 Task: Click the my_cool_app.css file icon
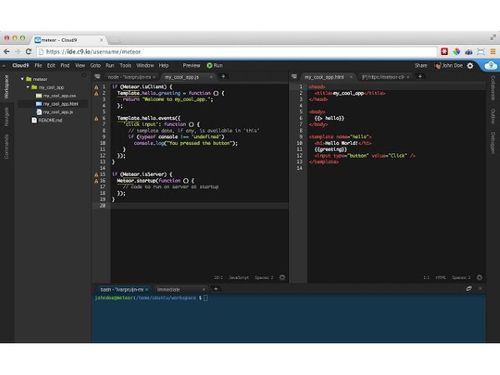(39, 96)
